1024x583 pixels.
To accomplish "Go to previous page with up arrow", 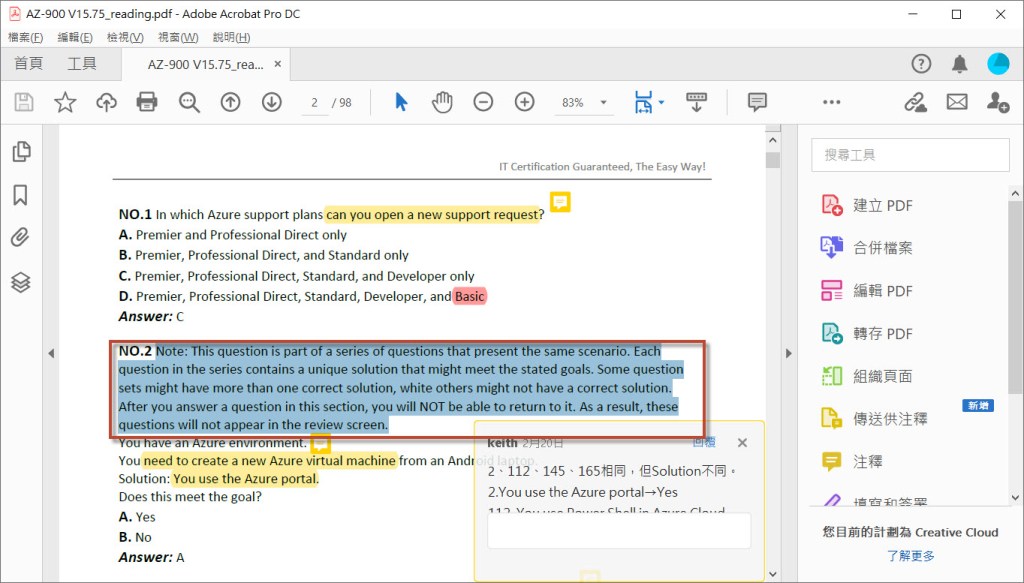I will 230,102.
